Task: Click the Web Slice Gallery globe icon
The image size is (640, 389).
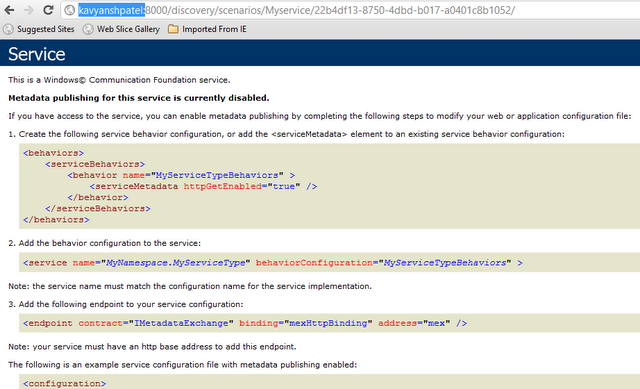Action: click(x=88, y=29)
